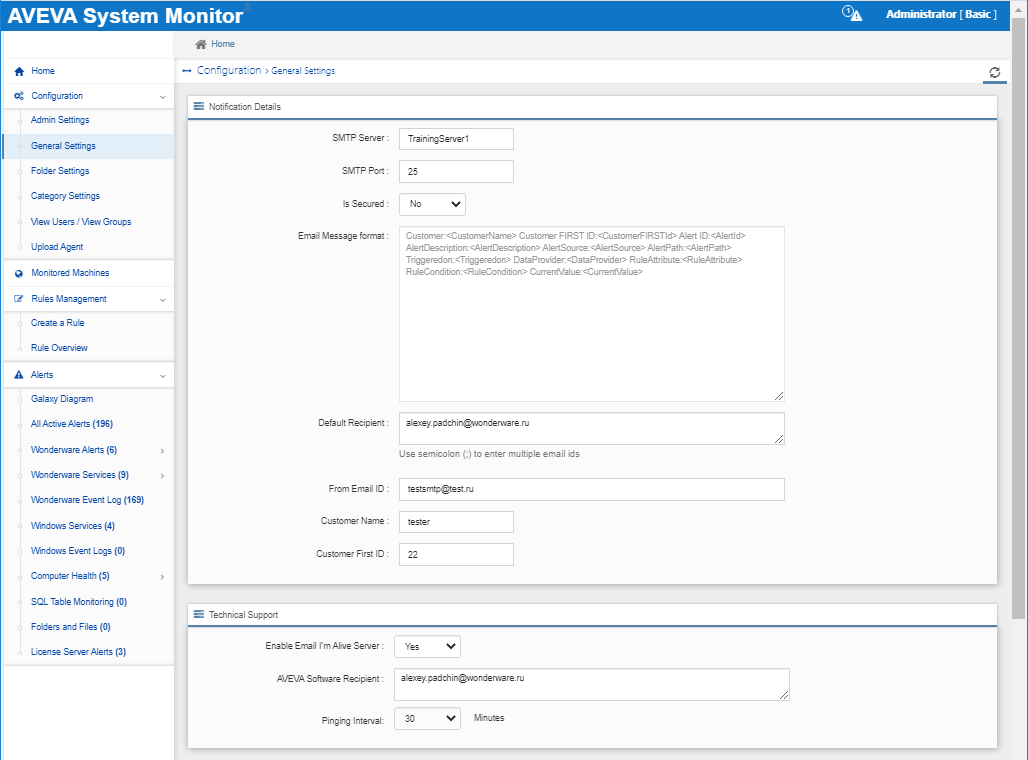Click the Email Message format resize handle
The image size is (1028, 760).
coord(779,396)
